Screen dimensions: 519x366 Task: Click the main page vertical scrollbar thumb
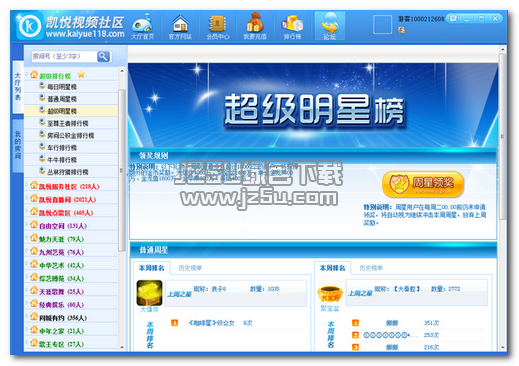(502, 136)
